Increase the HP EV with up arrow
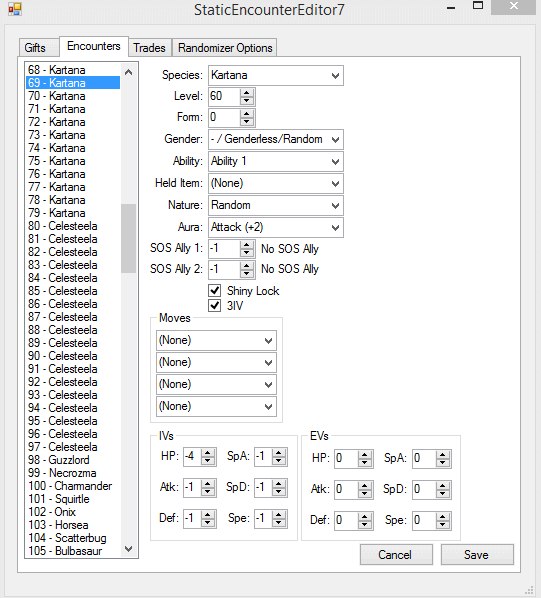Screen dimensions: 541x598 [x=365, y=455]
